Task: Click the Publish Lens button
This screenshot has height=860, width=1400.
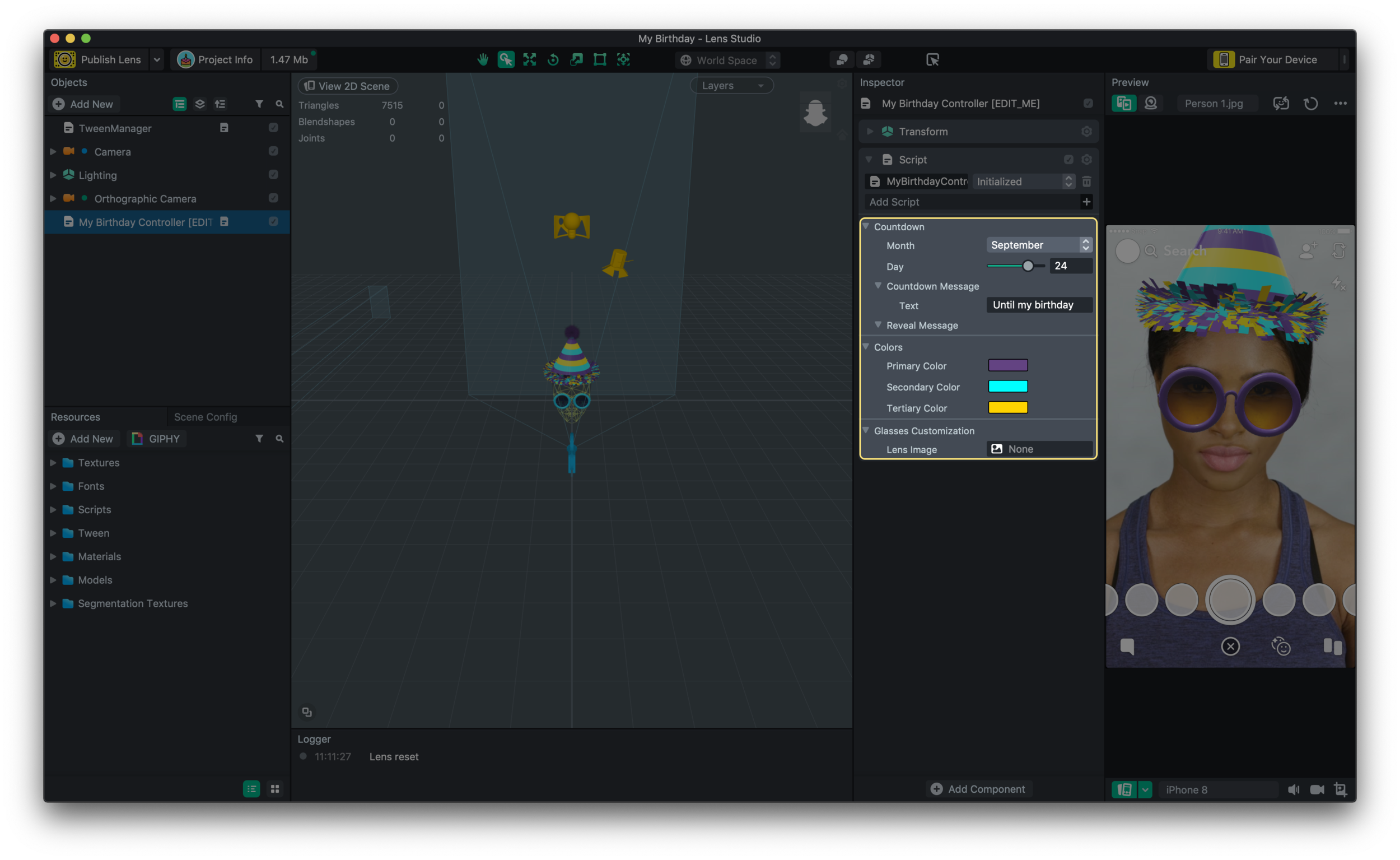Action: [100, 60]
